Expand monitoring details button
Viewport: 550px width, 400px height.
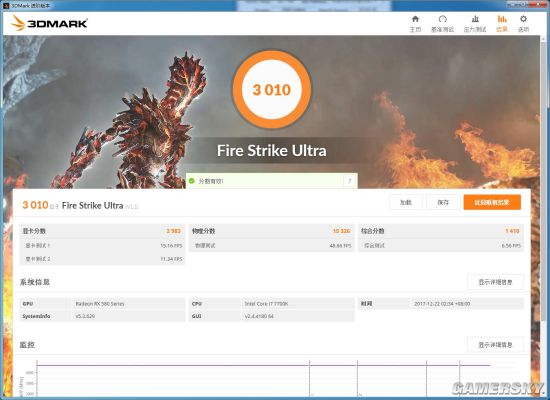click(495, 345)
